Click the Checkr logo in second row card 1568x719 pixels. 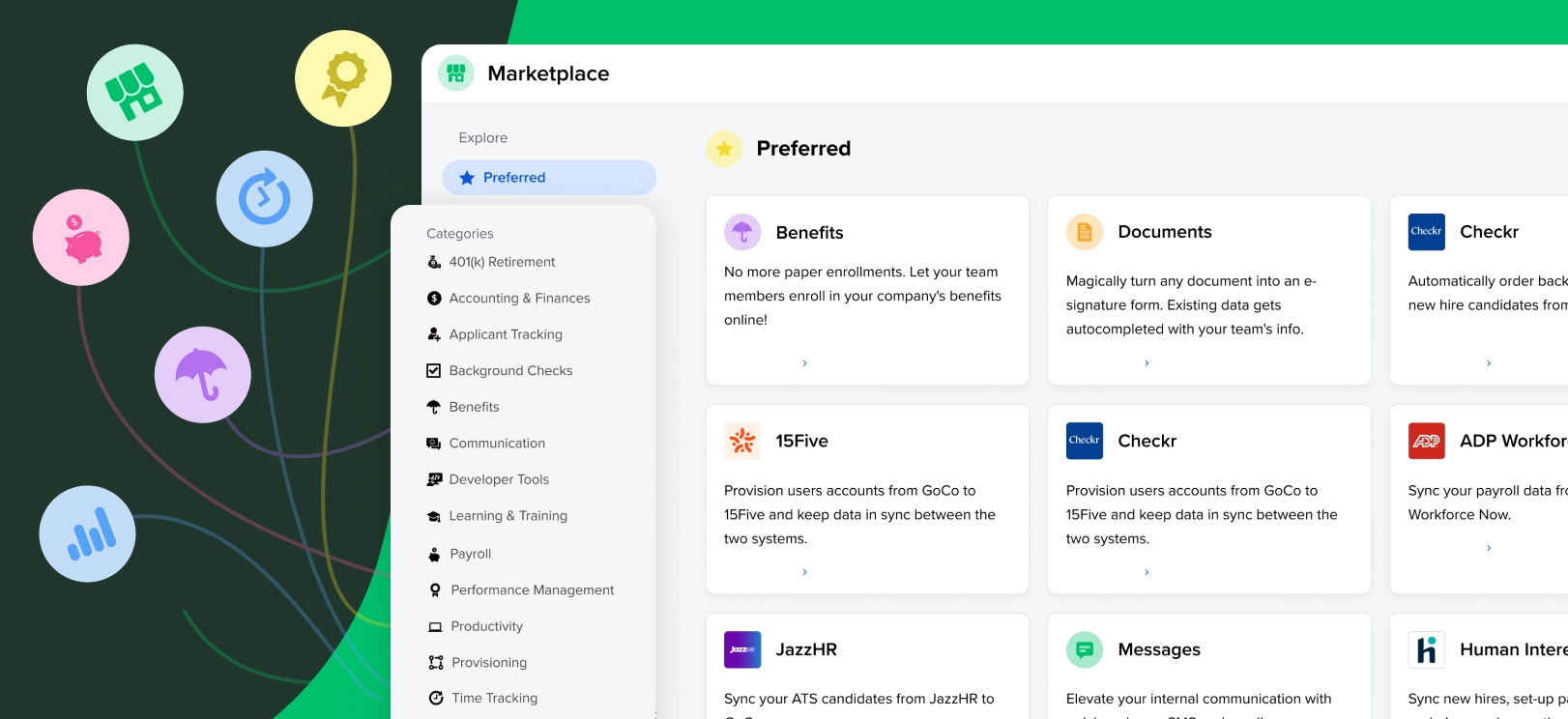coord(1085,441)
